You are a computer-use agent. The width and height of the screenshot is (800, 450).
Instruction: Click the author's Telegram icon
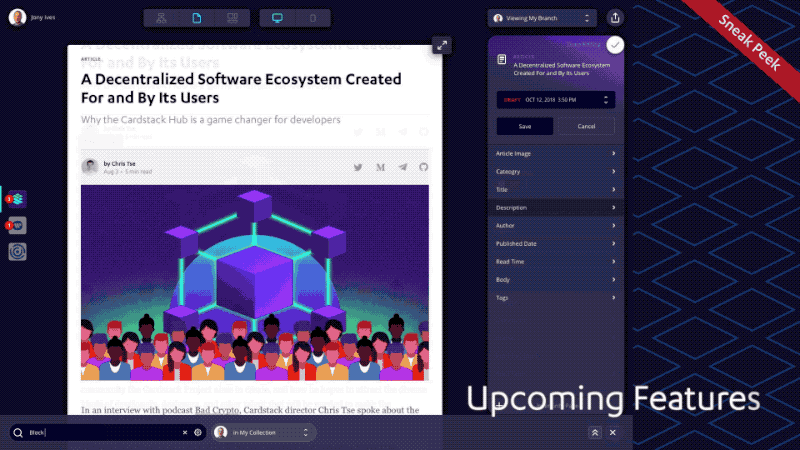coord(403,167)
